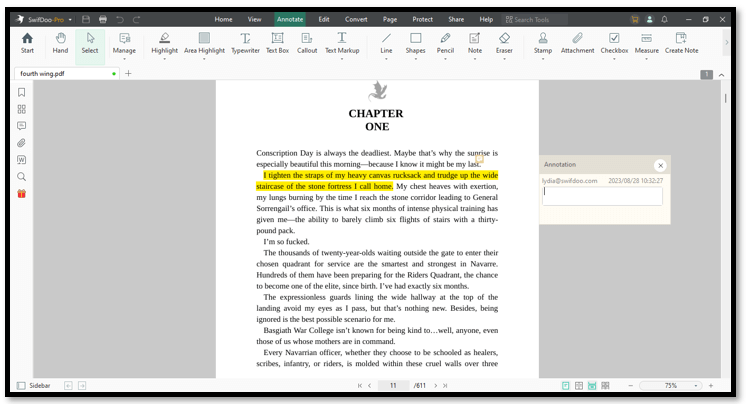Click the Text Markup tool
746x404 pixels.
pyautogui.click(x=342, y=42)
